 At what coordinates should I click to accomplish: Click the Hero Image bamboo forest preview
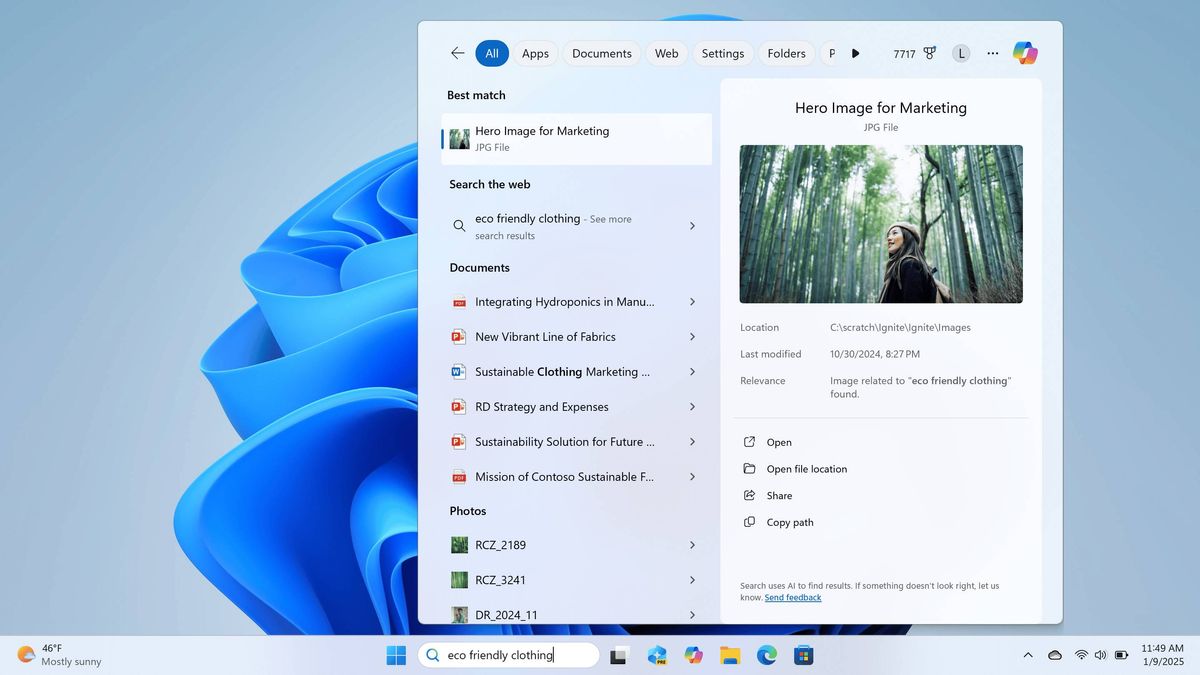pyautogui.click(x=880, y=223)
